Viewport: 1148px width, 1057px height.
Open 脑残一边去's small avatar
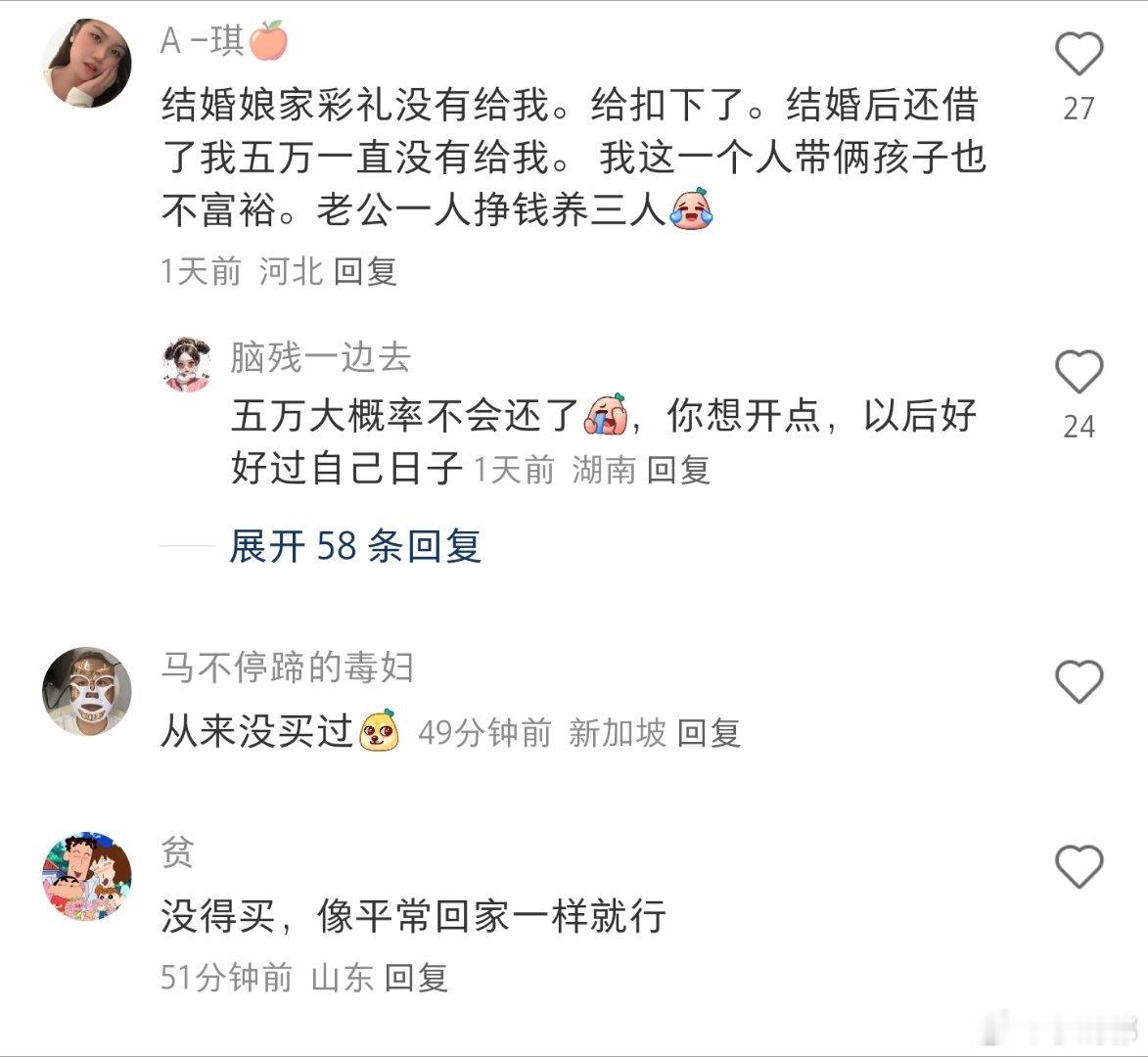point(187,364)
